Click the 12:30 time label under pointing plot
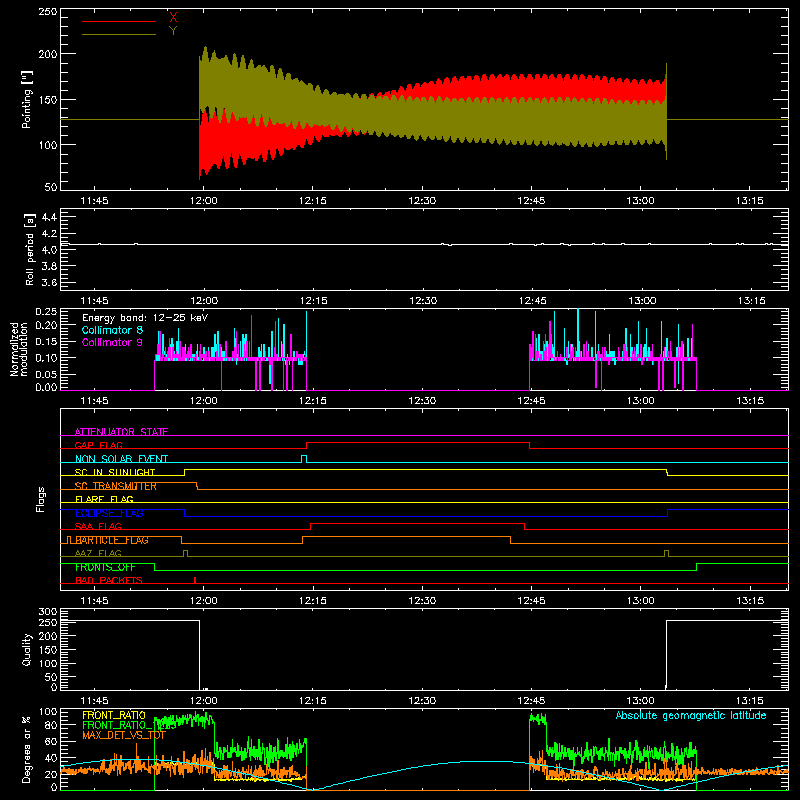This screenshot has height=800, width=800. [422, 201]
